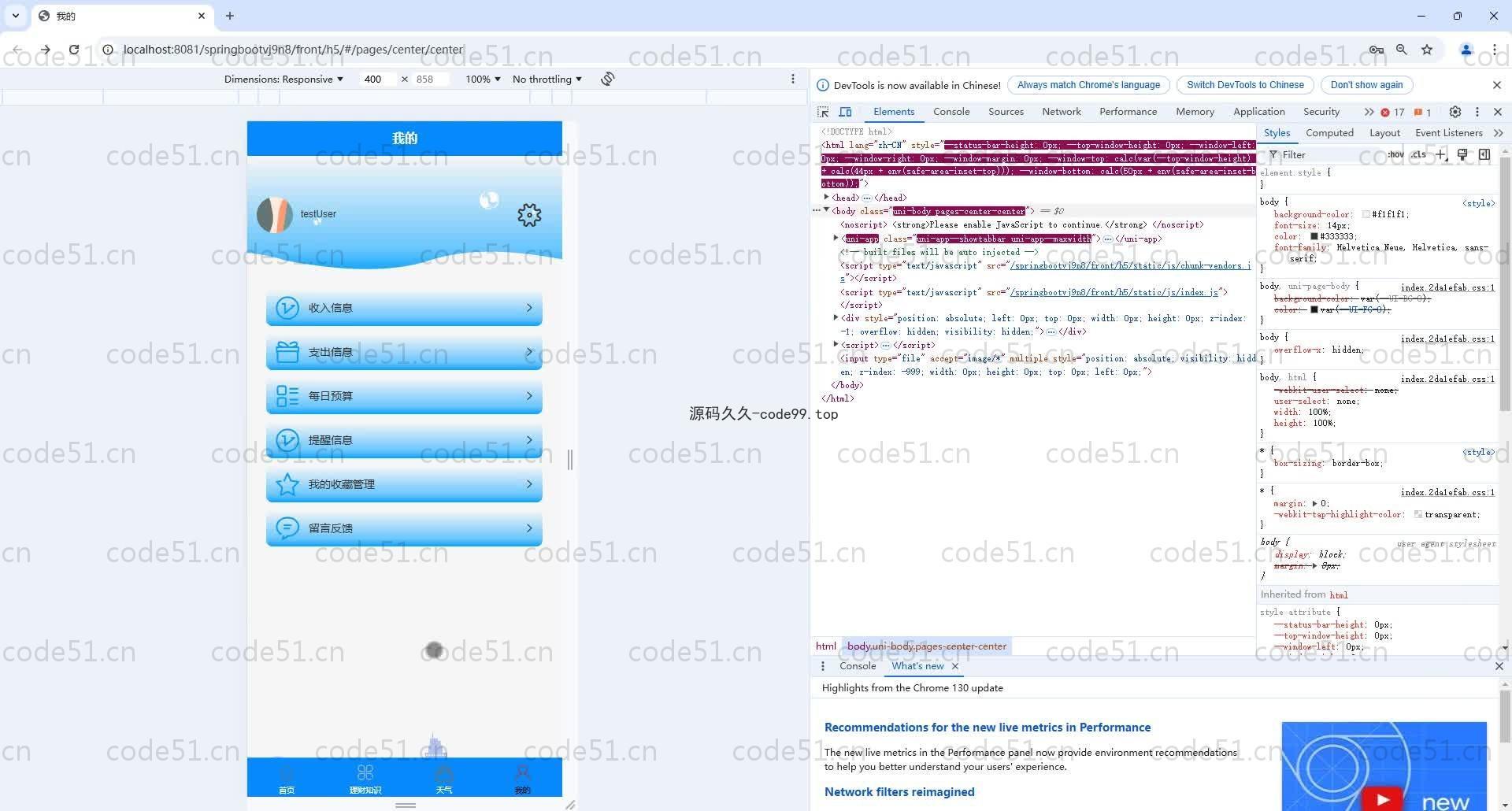The height and width of the screenshot is (811, 1512).
Task: Open device toolbar more options menu
Action: point(793,79)
